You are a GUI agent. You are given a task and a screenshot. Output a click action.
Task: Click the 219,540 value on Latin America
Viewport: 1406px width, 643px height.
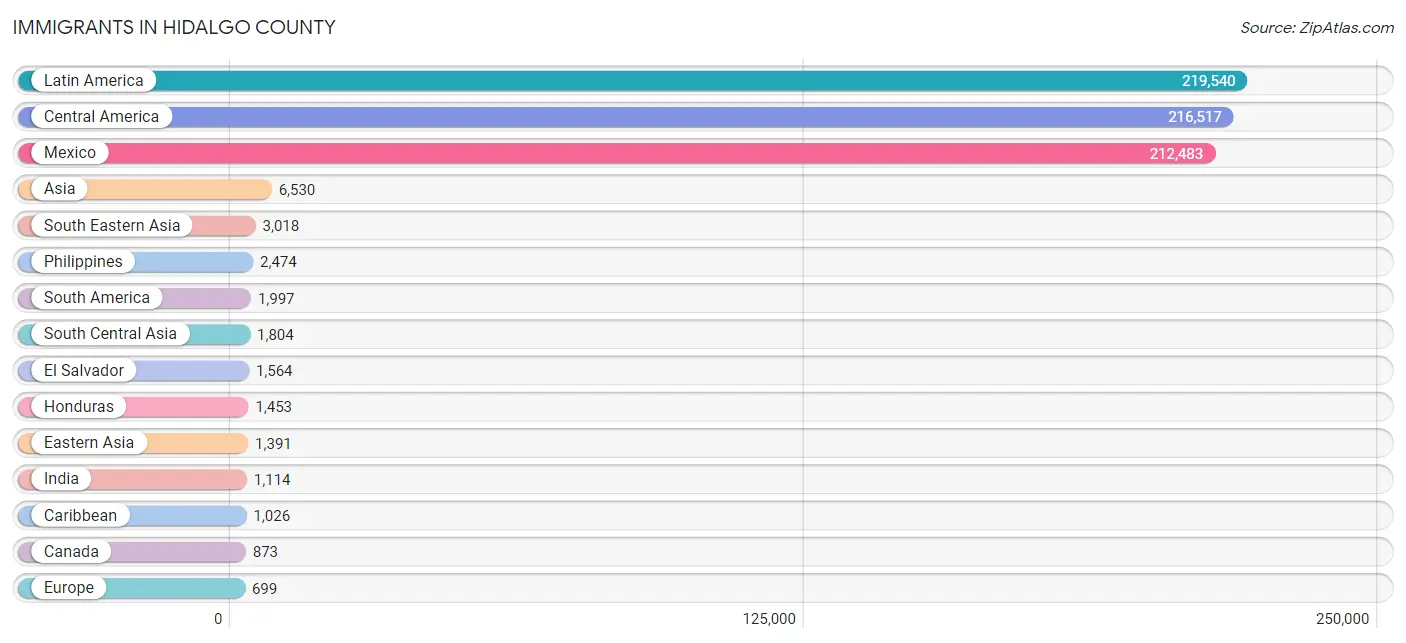pos(1207,81)
